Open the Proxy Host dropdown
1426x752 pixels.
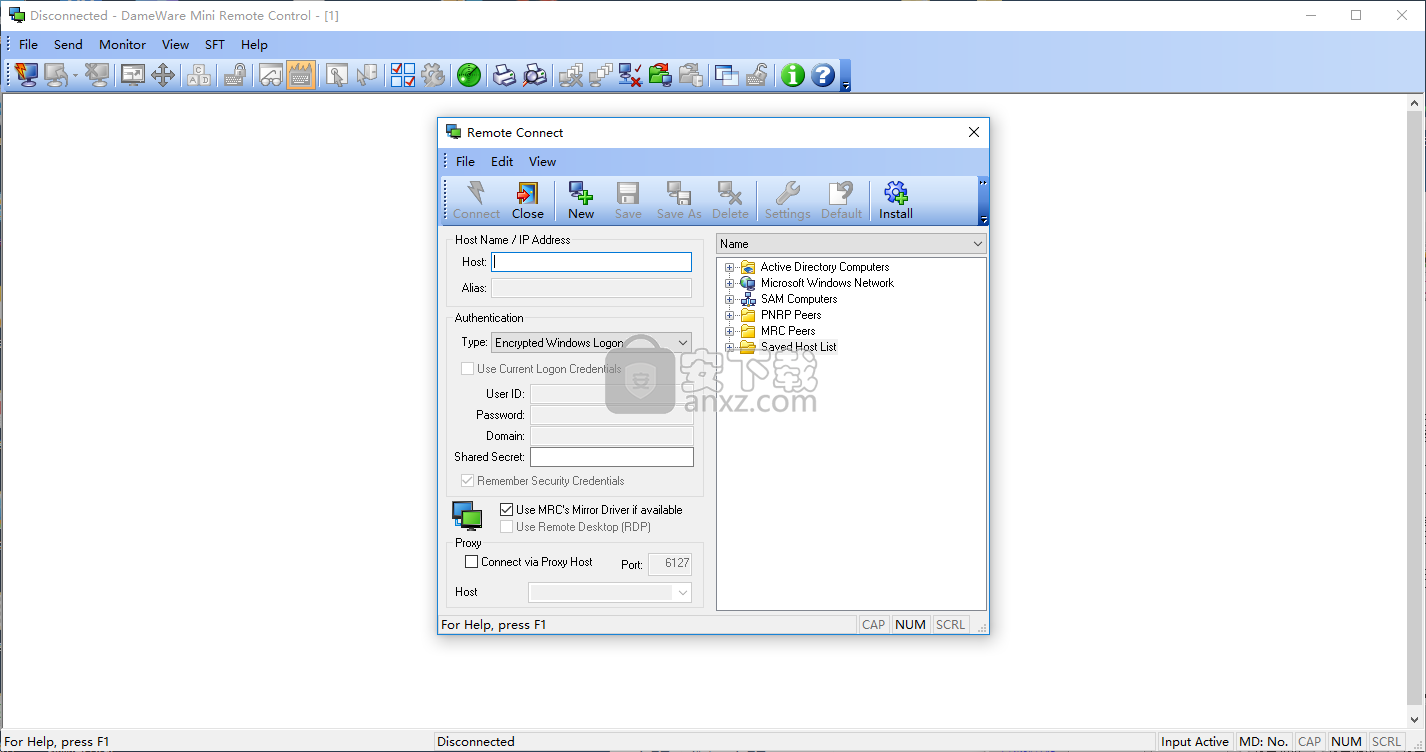(609, 593)
